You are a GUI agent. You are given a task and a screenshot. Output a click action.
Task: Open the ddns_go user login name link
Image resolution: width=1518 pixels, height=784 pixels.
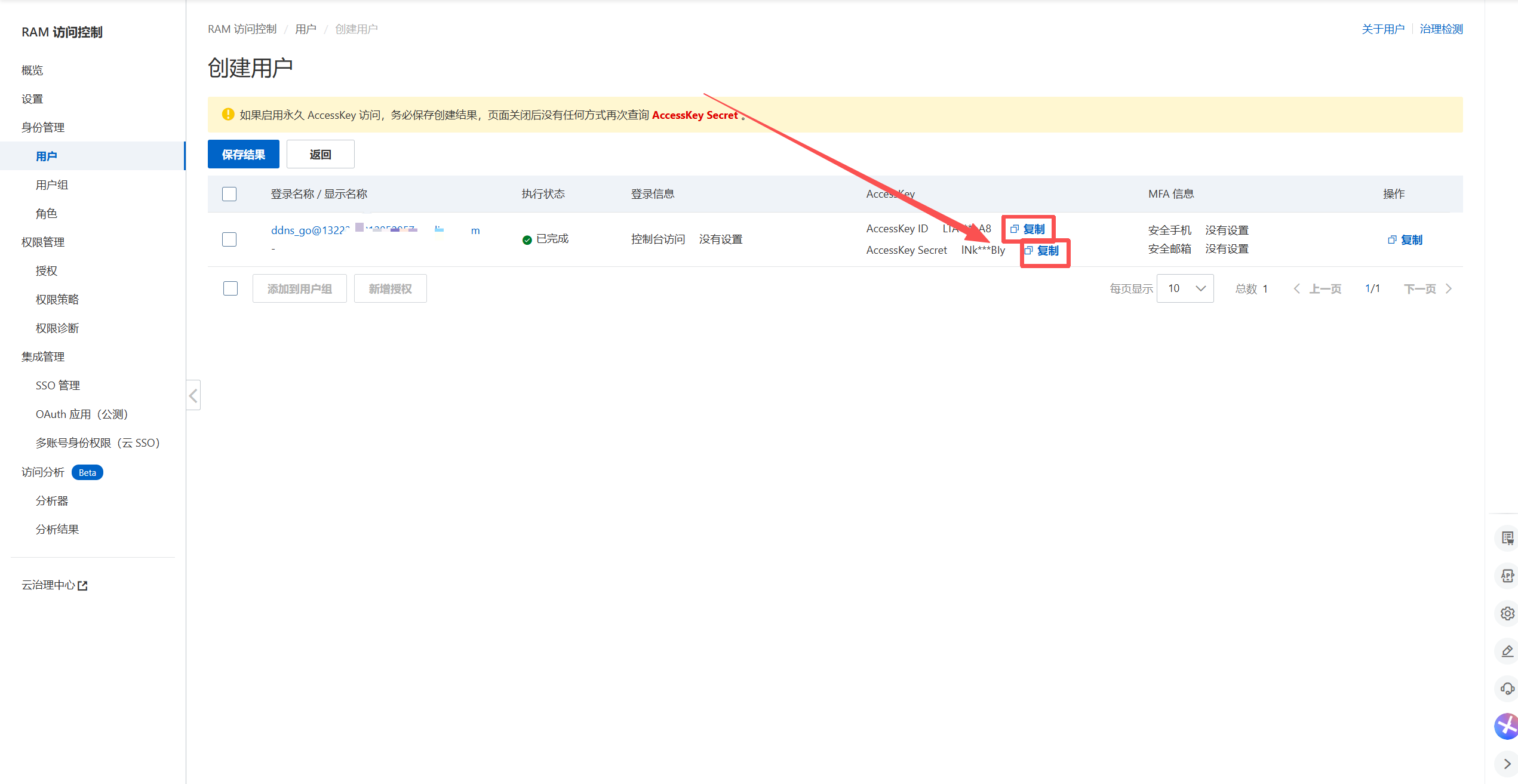[376, 230]
